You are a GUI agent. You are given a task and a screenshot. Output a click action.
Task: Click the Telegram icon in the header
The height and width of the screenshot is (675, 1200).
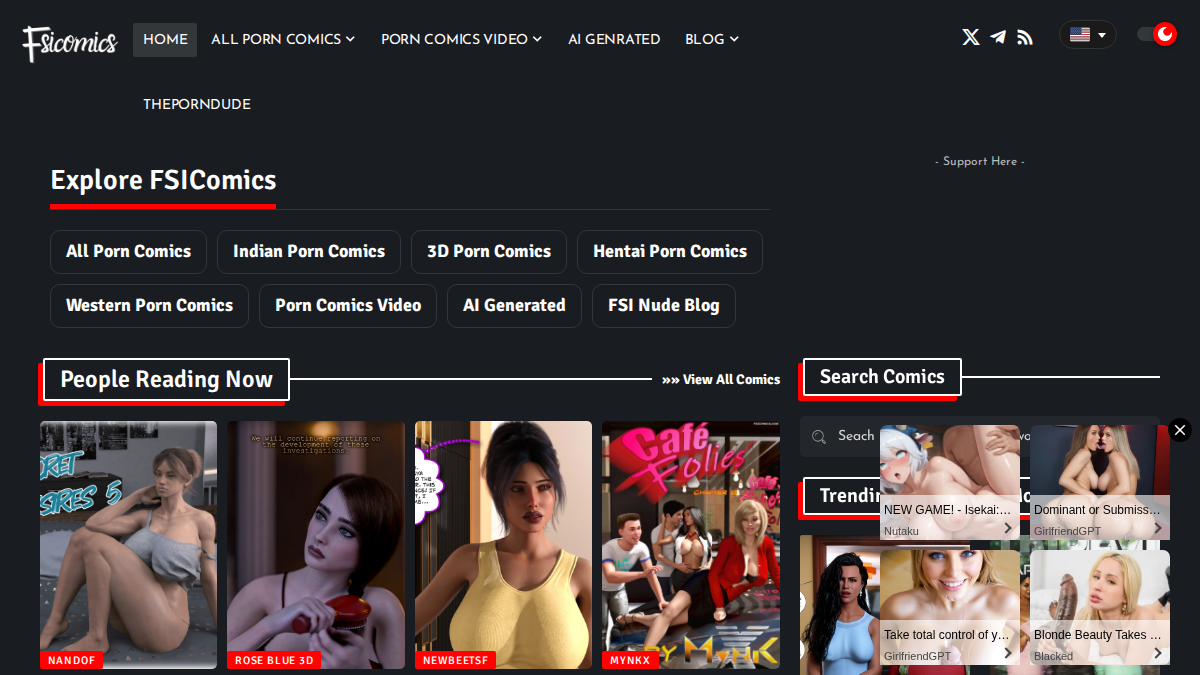998,37
